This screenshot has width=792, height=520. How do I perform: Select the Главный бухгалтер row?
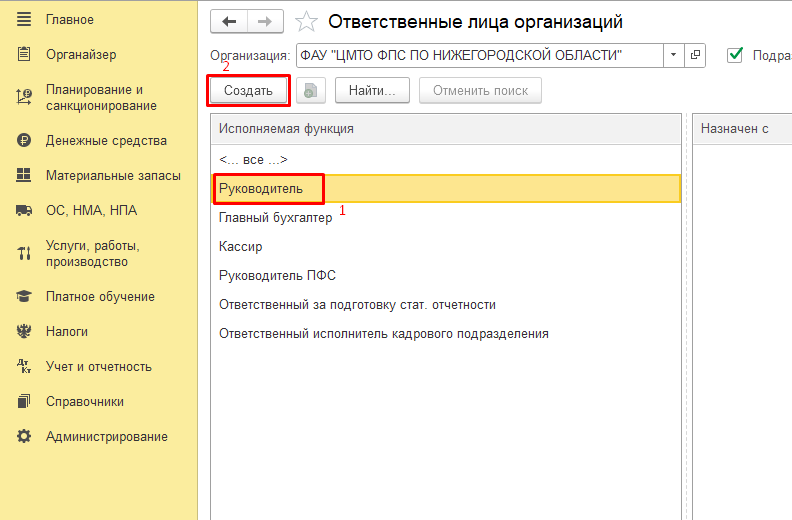tap(446, 218)
